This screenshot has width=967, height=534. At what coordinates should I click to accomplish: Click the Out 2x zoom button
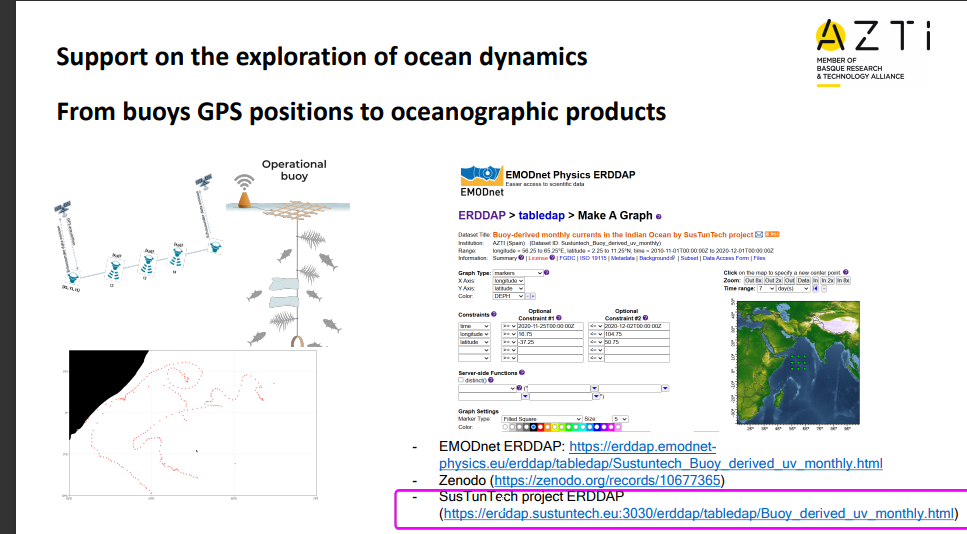tap(773, 281)
